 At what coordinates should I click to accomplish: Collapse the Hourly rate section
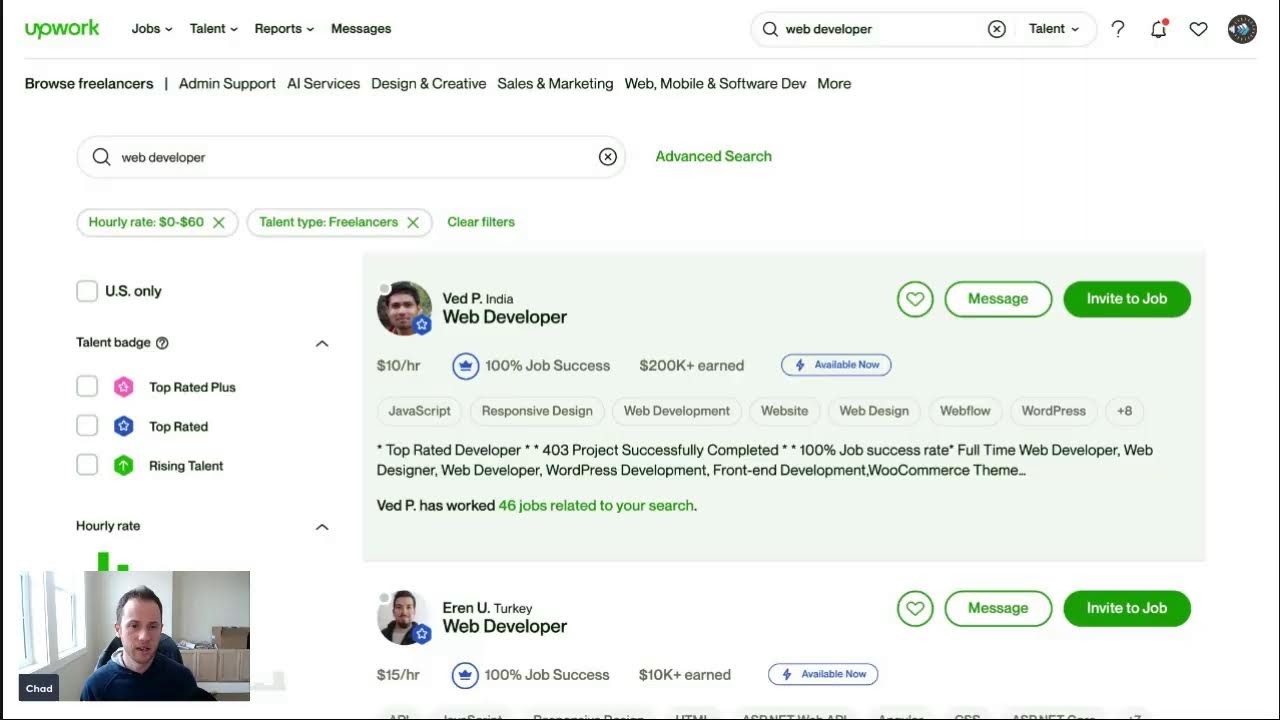click(x=322, y=527)
